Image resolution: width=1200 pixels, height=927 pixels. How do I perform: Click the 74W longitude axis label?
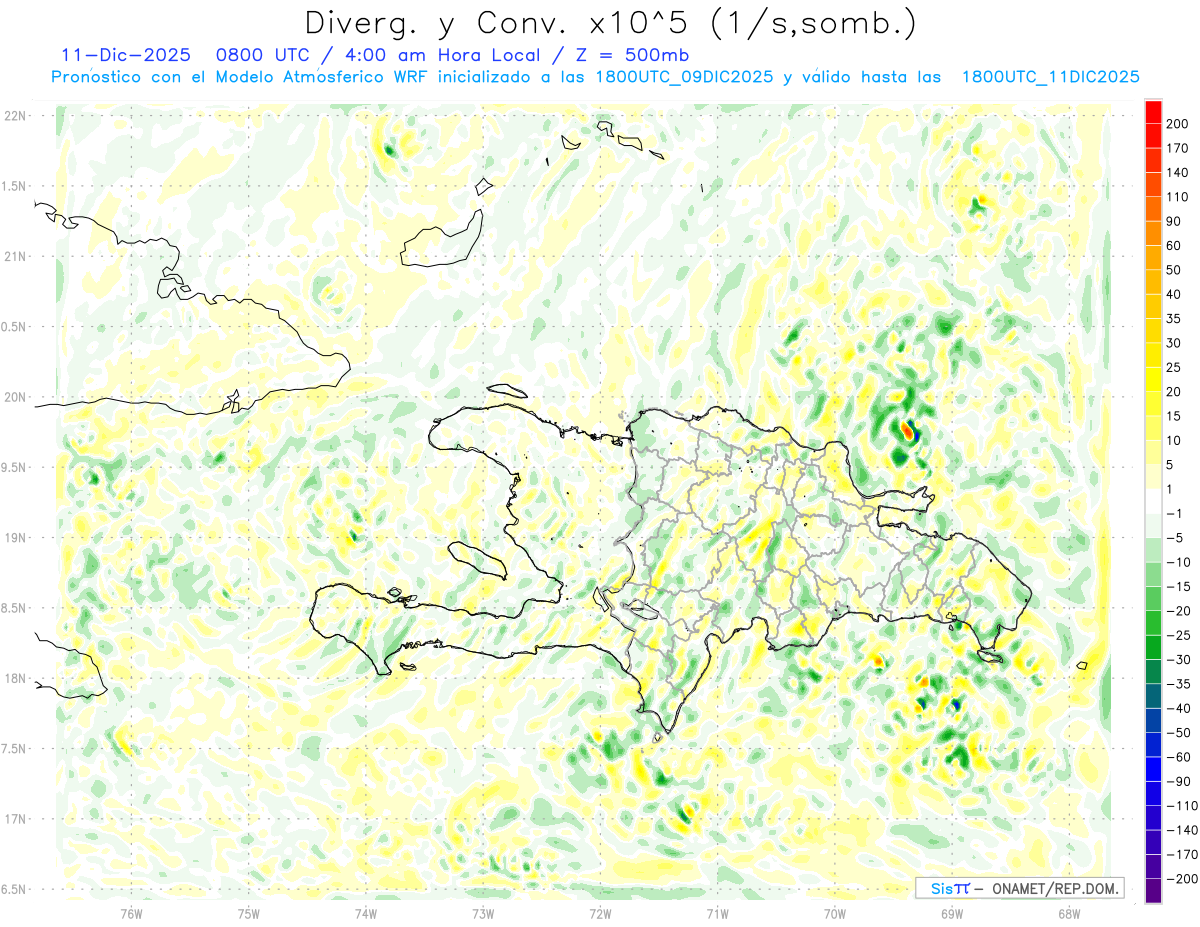(366, 914)
